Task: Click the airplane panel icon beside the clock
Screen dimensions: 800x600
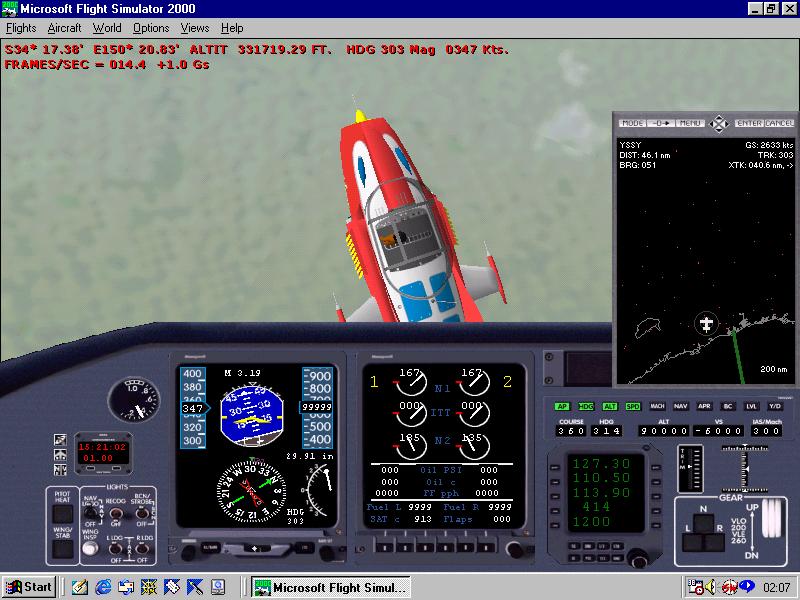Action: (60, 454)
